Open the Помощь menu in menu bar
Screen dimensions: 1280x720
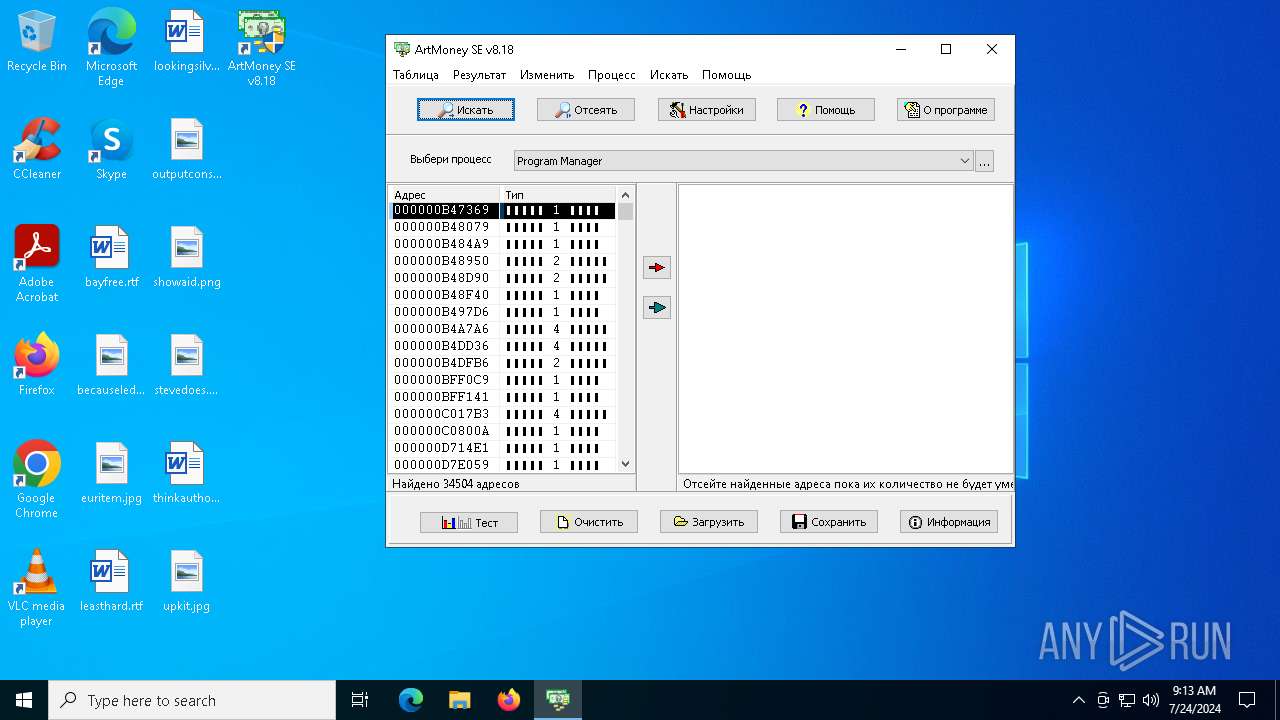(726, 75)
